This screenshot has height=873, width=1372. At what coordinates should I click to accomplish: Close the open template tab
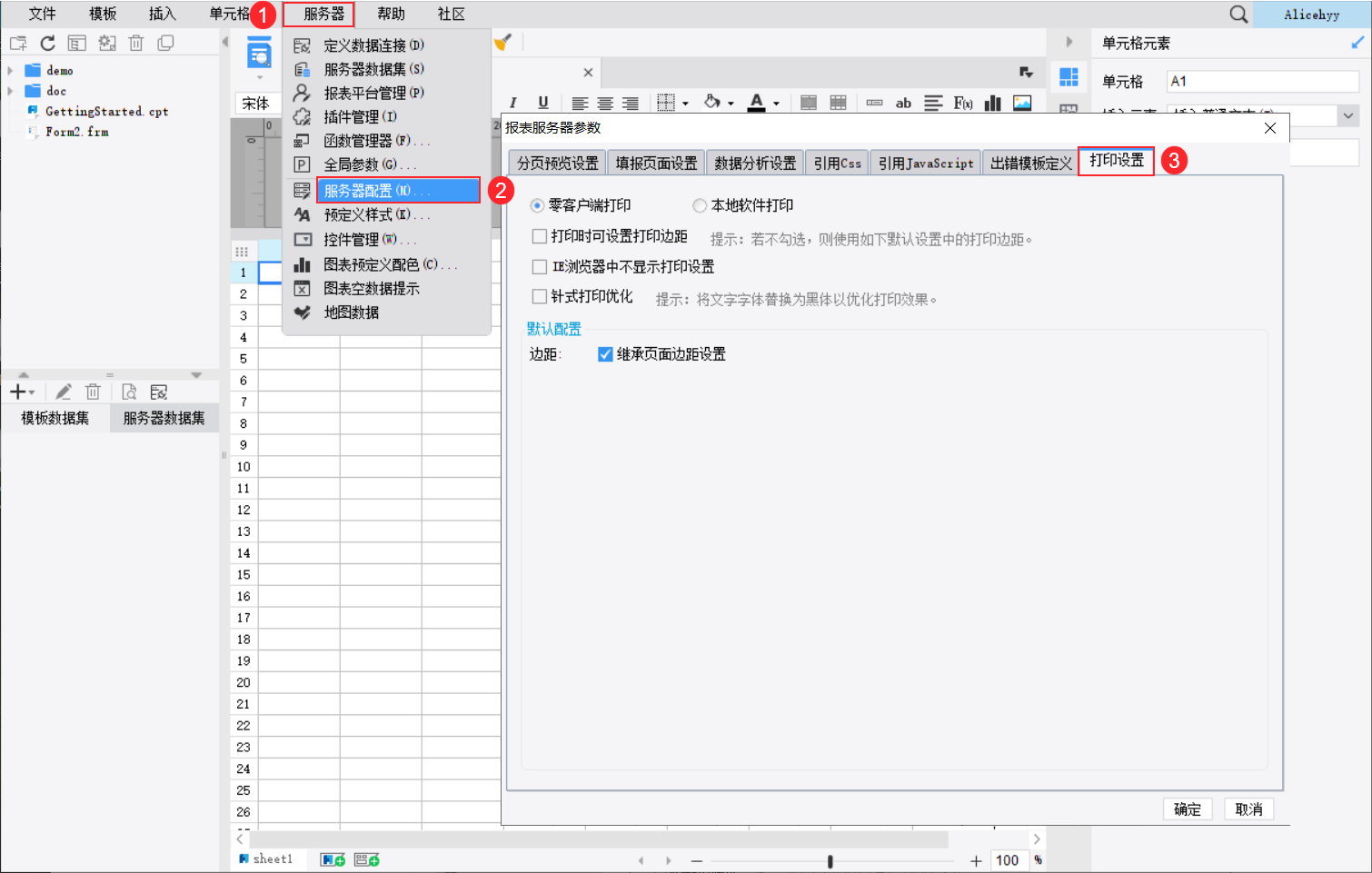(588, 73)
